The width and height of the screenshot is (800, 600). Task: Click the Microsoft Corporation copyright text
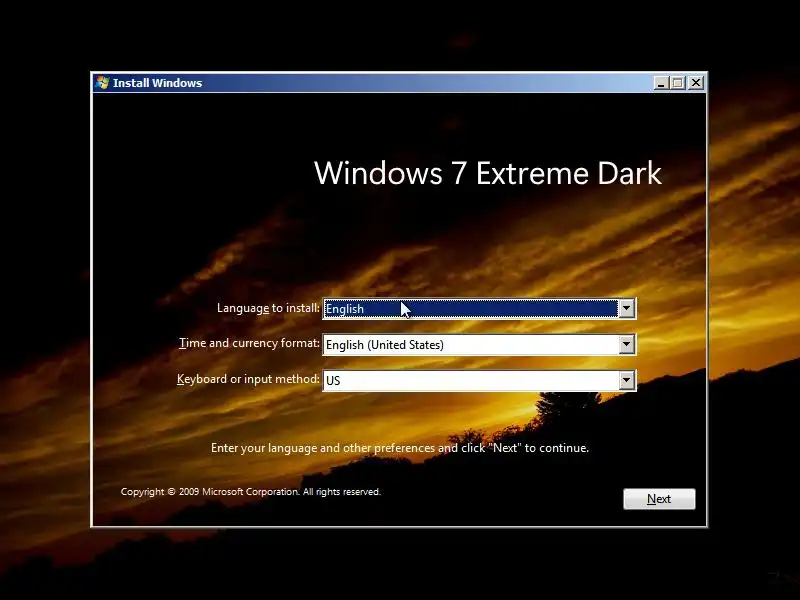click(251, 492)
